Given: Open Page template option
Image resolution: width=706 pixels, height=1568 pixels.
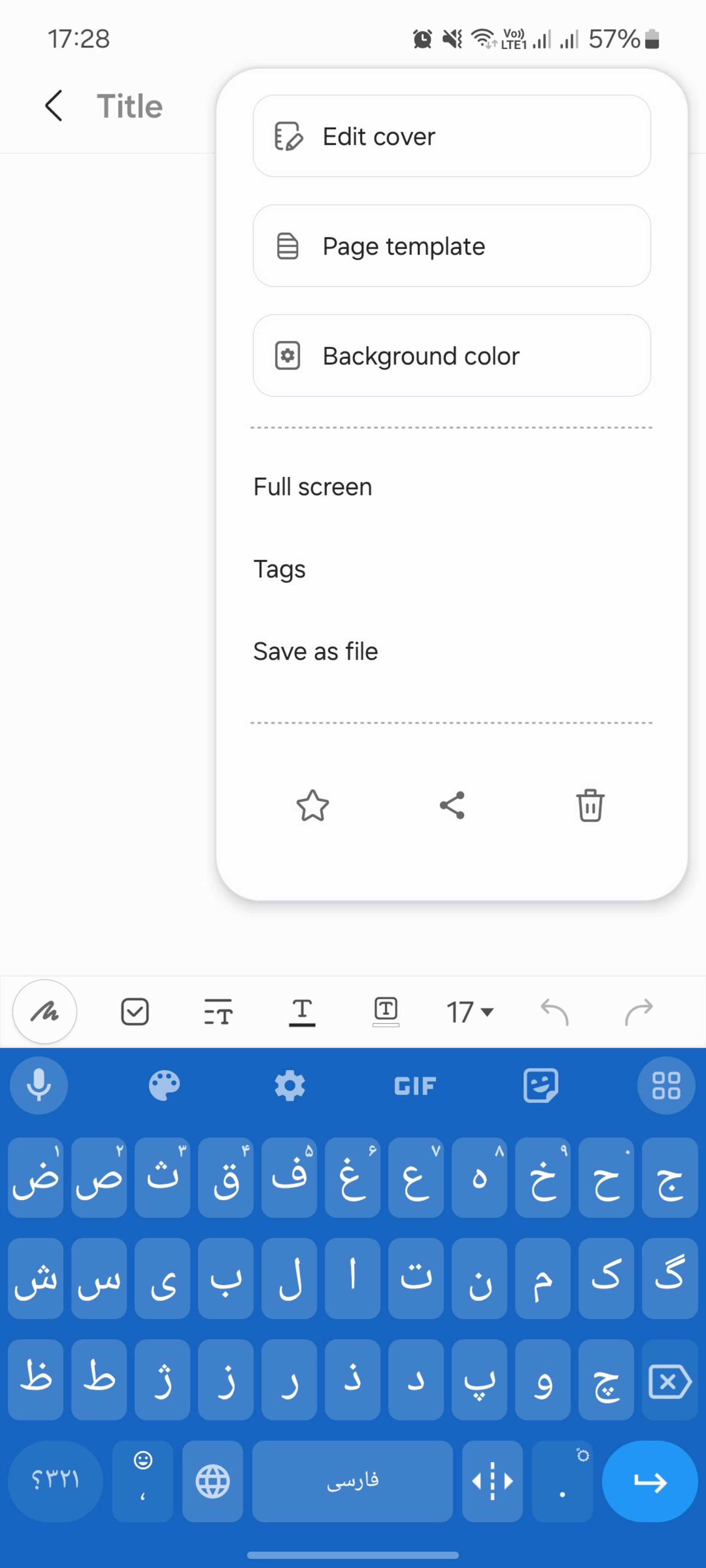Looking at the screenshot, I should click(452, 246).
